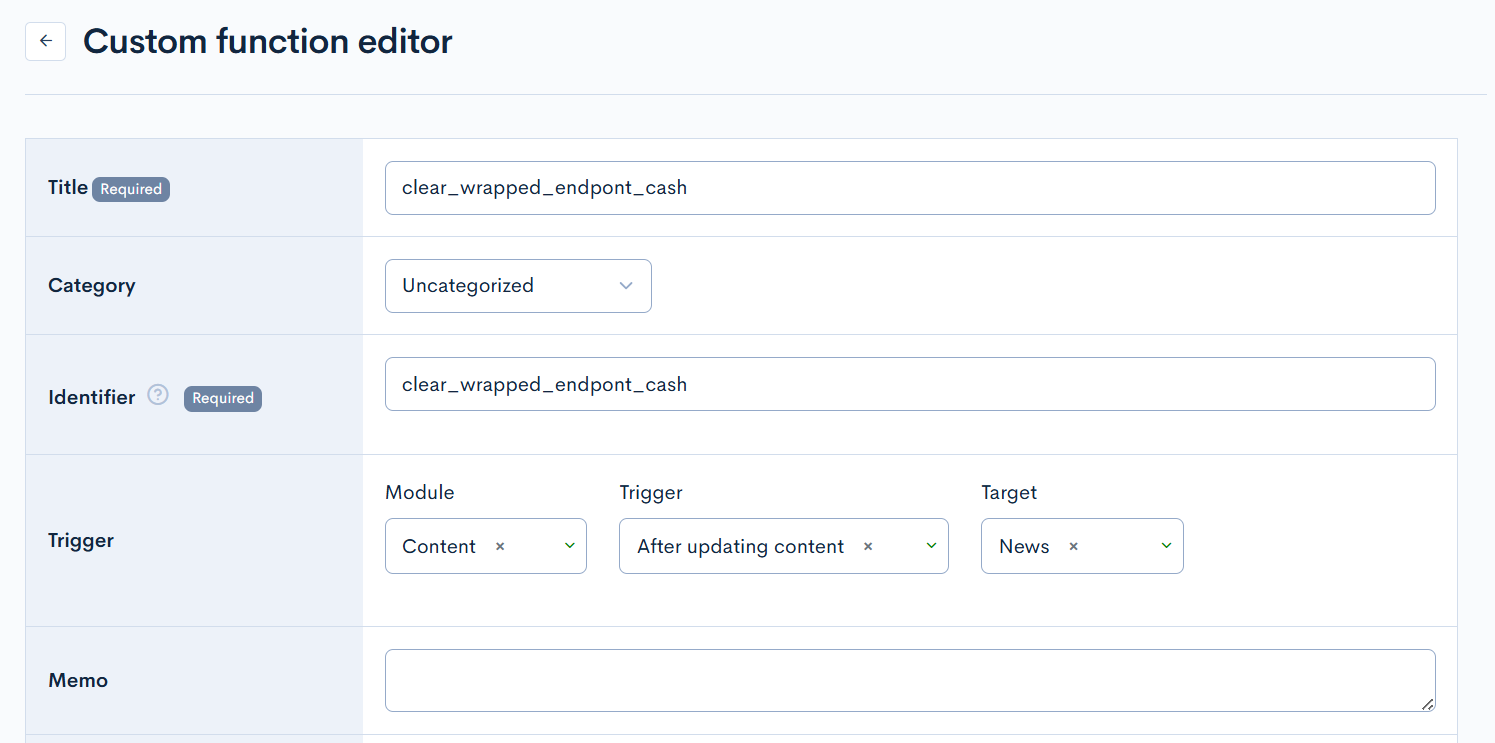Clear the Content module selection
This screenshot has width=1495, height=743.
click(x=500, y=546)
